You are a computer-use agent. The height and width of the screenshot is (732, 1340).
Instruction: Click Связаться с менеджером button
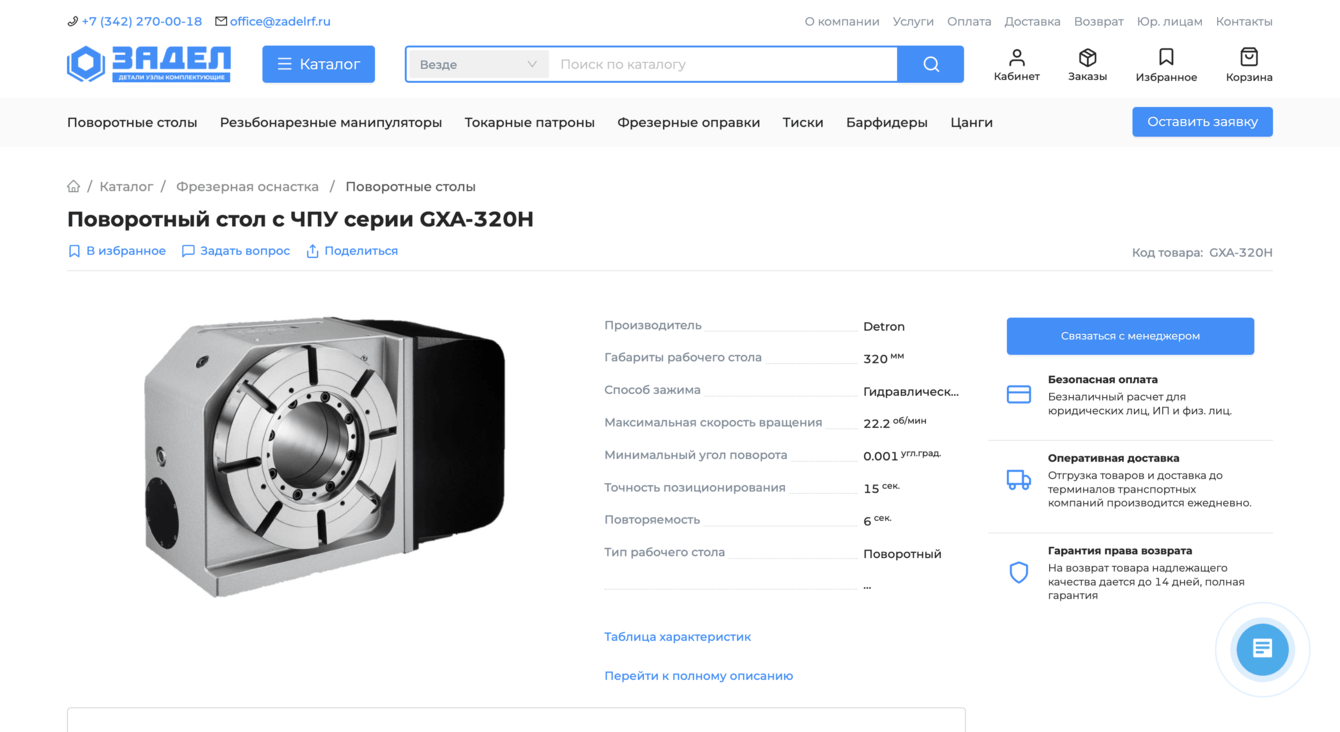(x=1130, y=336)
